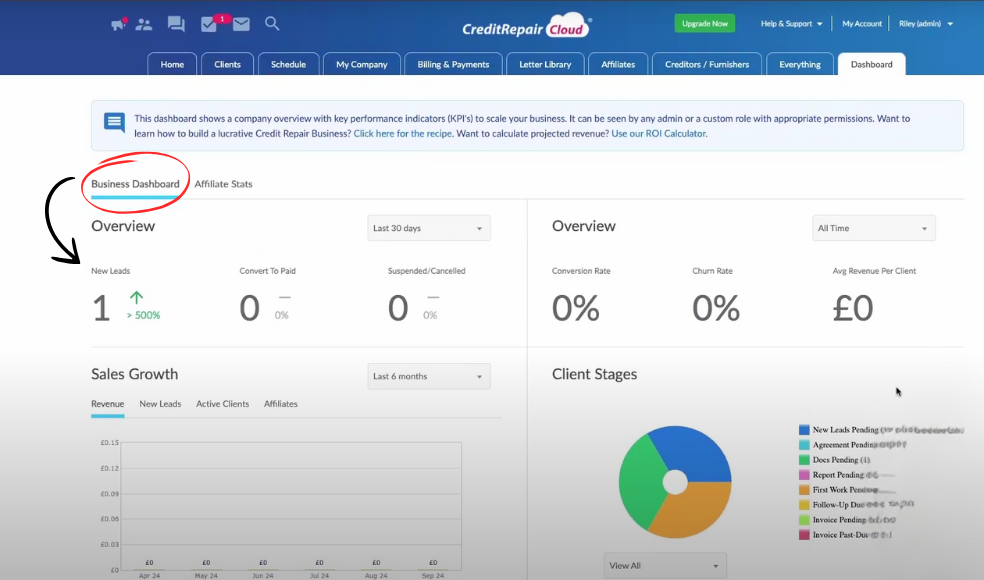Screen dimensions: 984x580
Task: Select the Active Clients chart tab
Action: (x=222, y=404)
